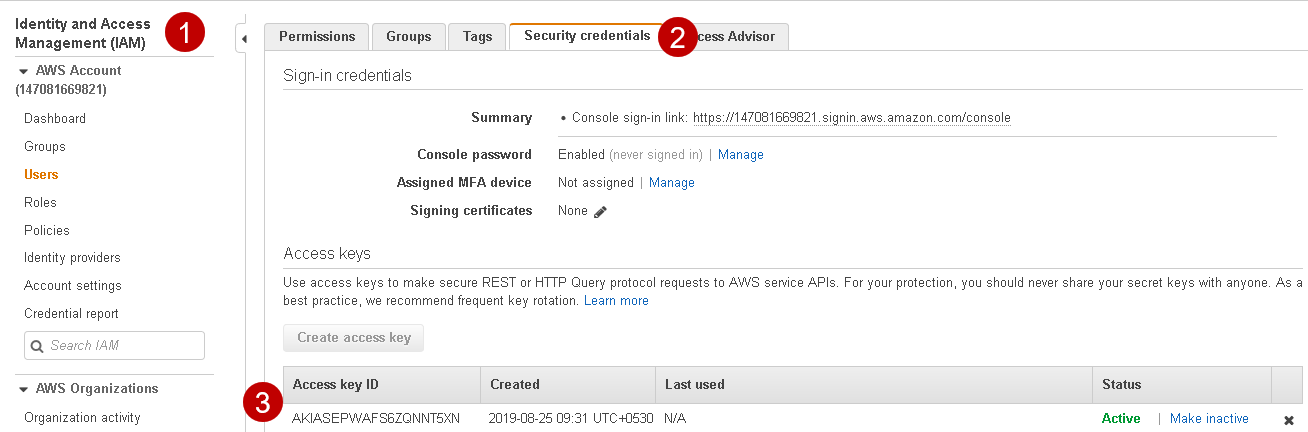The image size is (1308, 432).
Task: Go to Roles in the sidebar
Action: [x=40, y=202]
